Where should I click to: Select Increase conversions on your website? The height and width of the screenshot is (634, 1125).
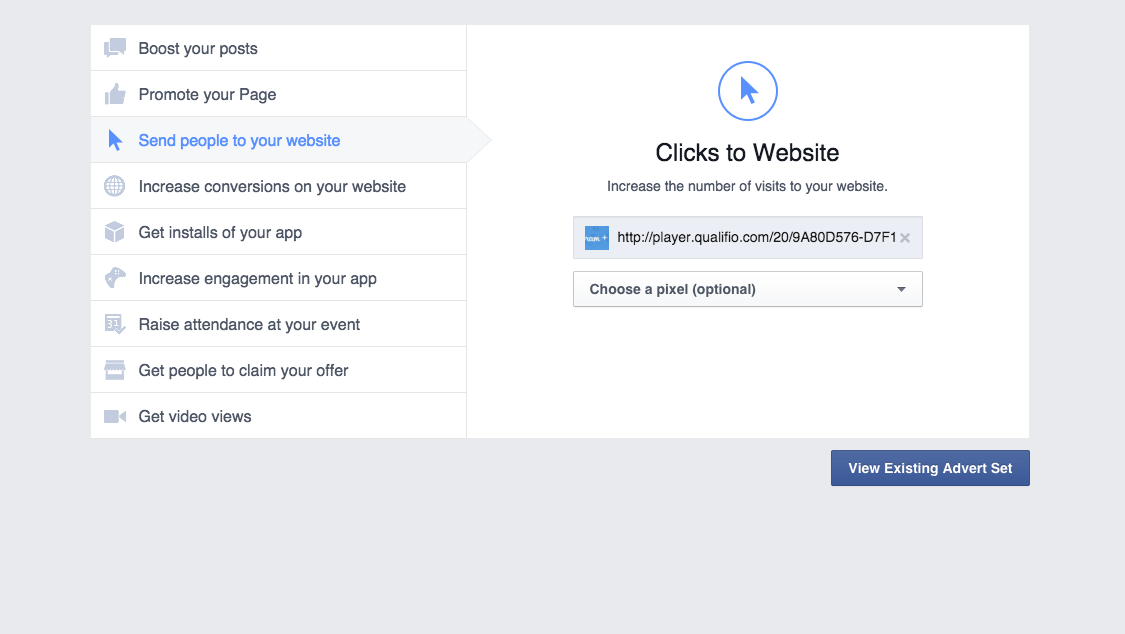point(272,186)
